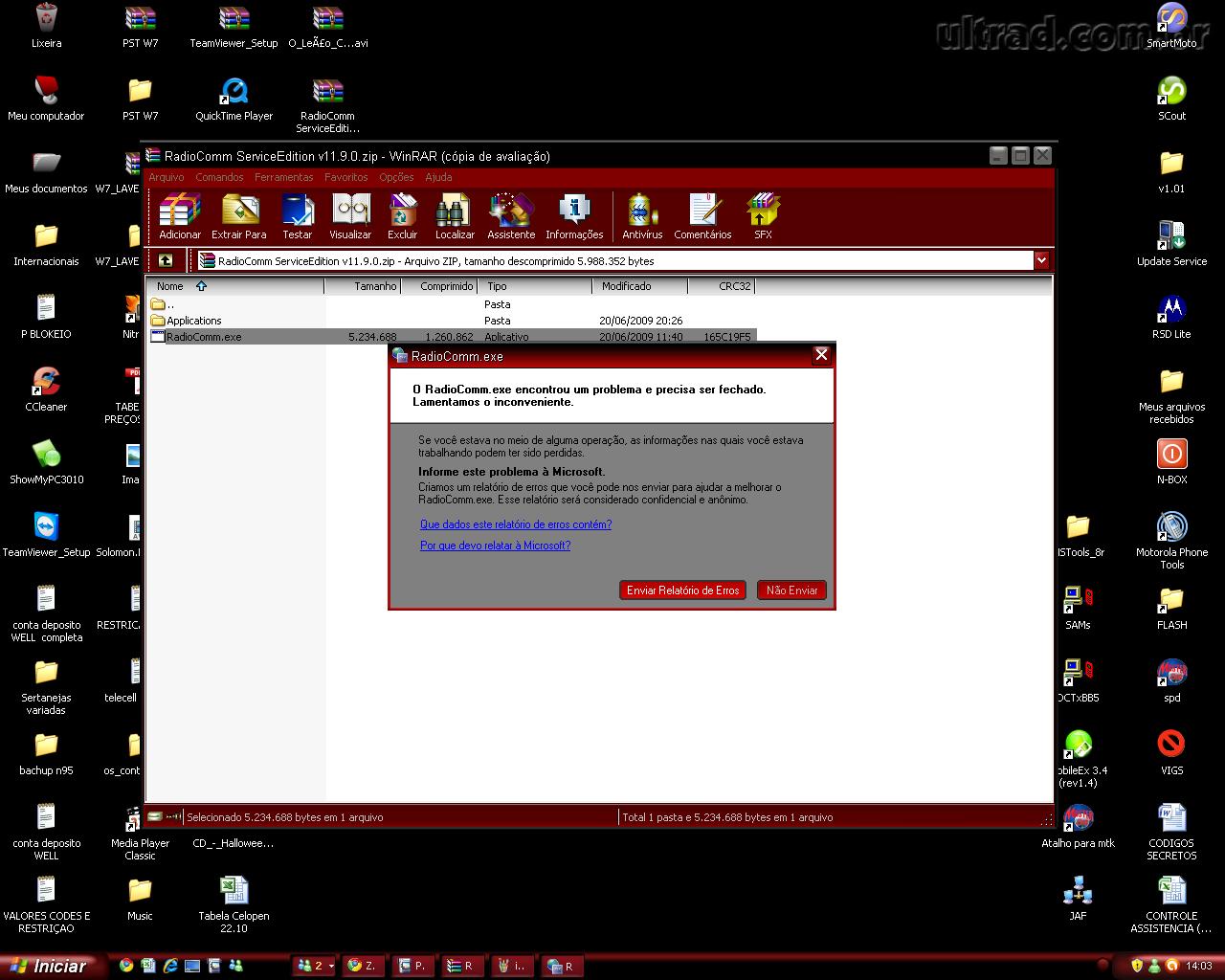Click the Excluir toolbar icon
Screen dimensions: 1225x980
click(x=403, y=216)
